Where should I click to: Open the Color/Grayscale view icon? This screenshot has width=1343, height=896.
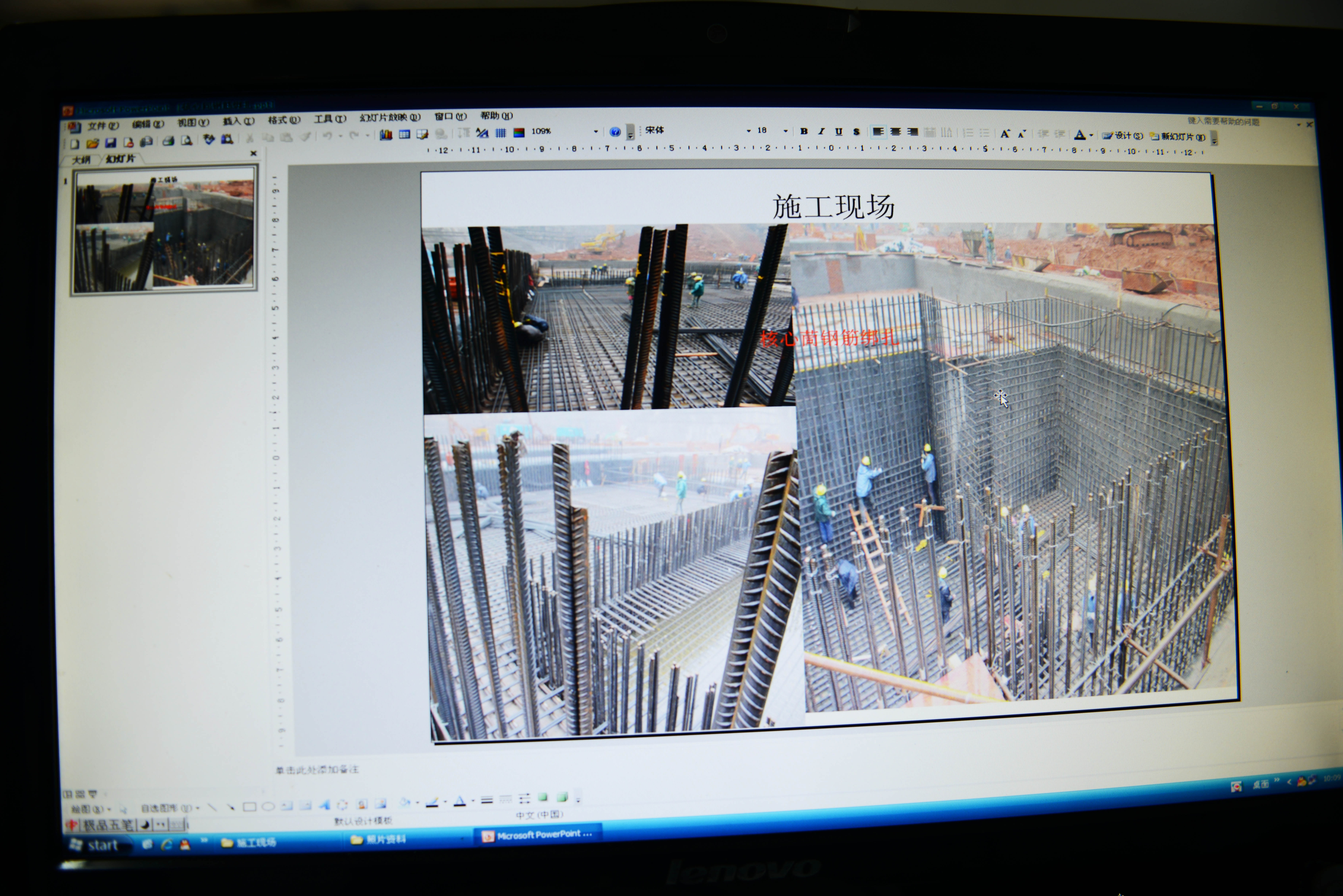tap(519, 133)
